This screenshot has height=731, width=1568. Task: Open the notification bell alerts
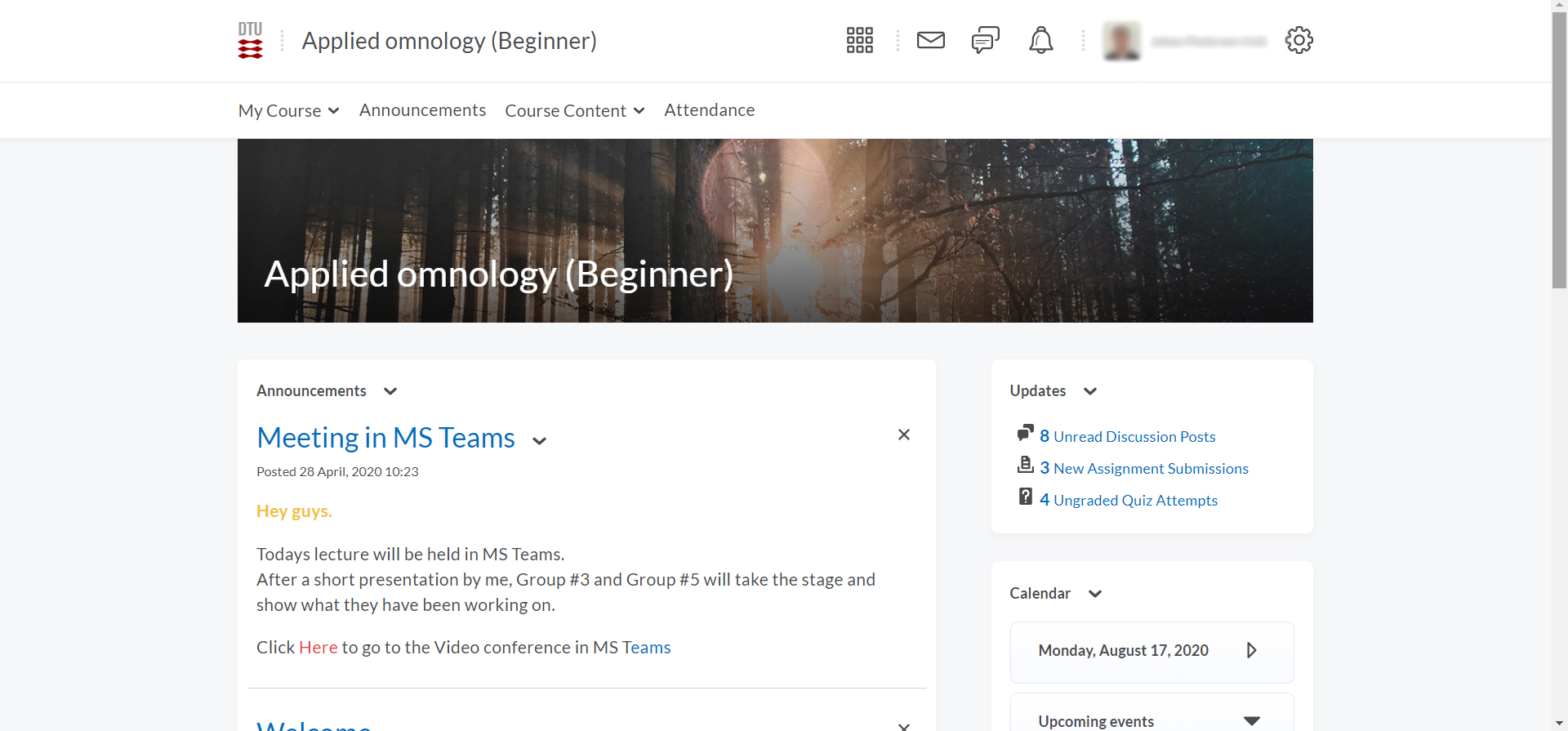pos(1040,40)
